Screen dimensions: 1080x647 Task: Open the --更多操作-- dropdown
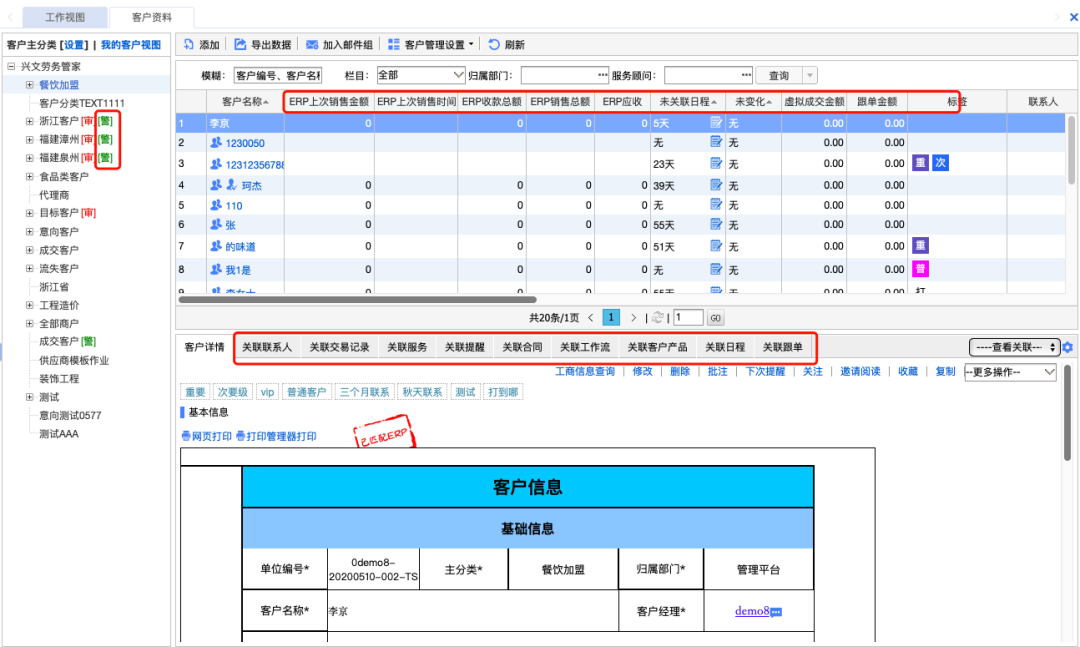pos(1010,370)
